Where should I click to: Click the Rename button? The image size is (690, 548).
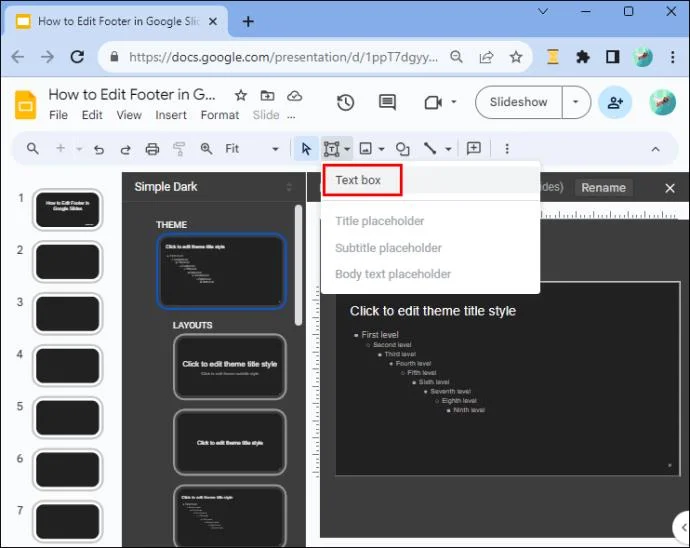(603, 188)
